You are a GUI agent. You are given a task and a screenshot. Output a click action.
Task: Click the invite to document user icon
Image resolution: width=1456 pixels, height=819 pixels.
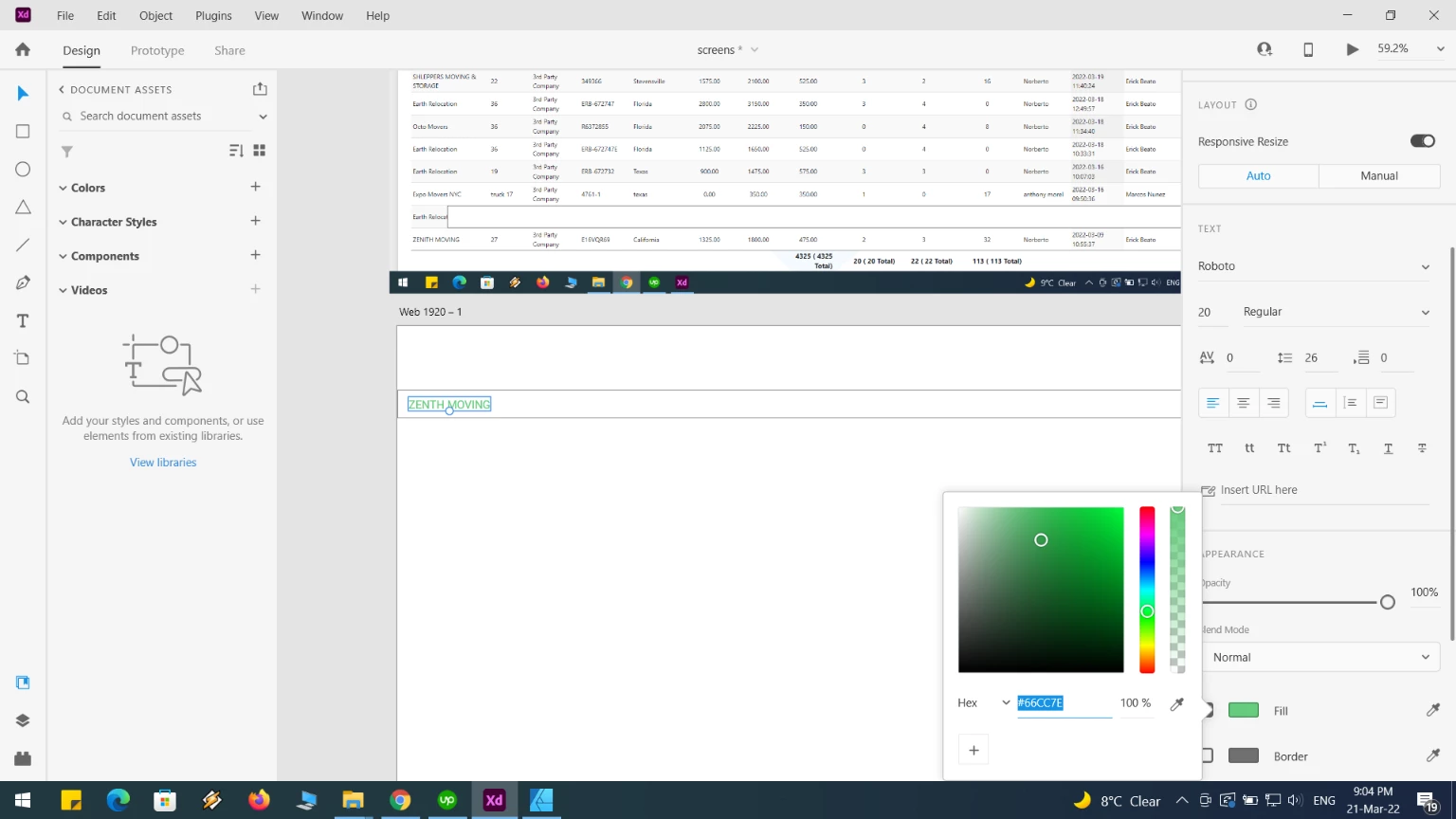coord(1265,49)
